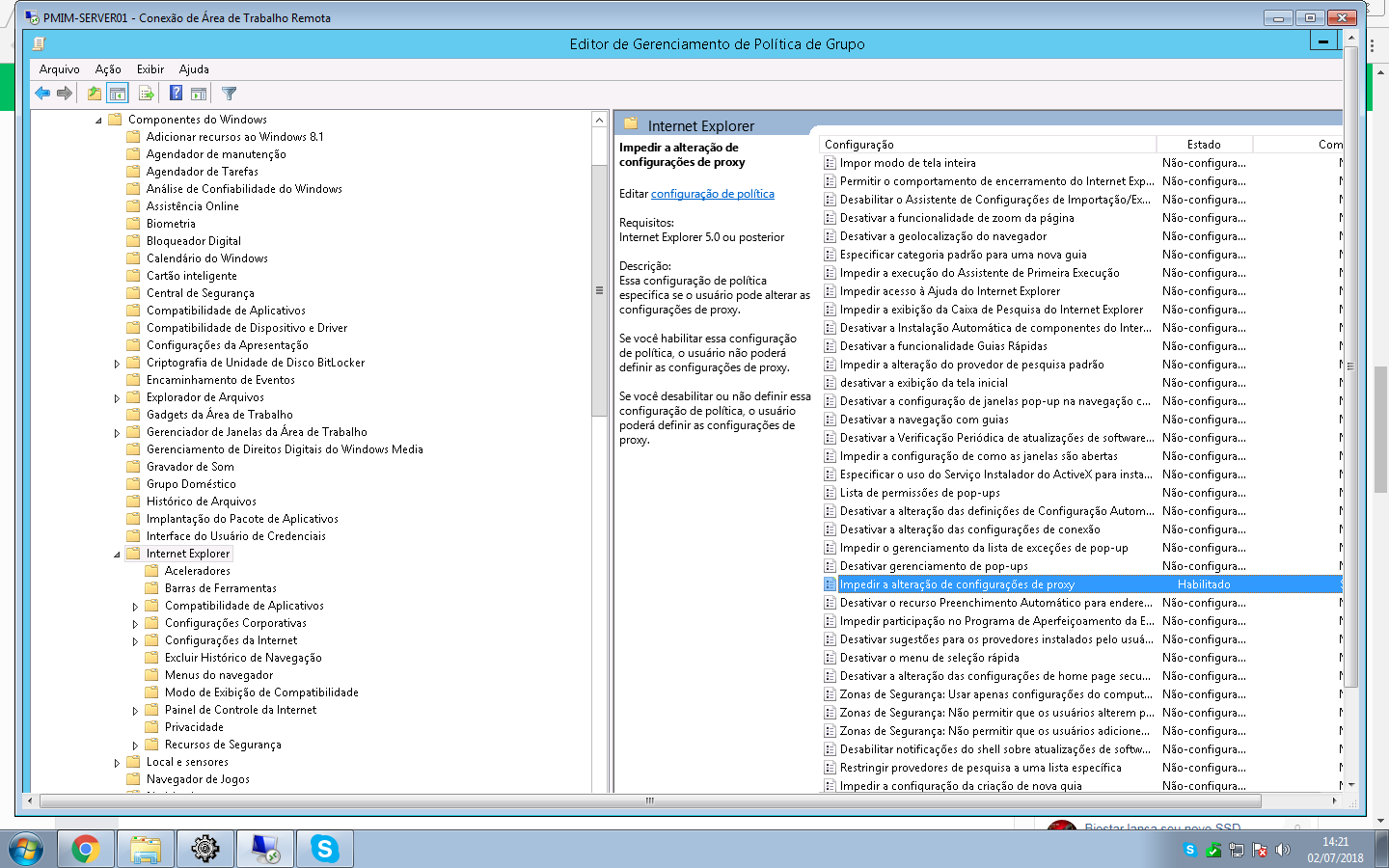Toggle Show/Hide Console Tree toolbar icon
Viewport: 1389px width, 868px height.
pos(118,94)
